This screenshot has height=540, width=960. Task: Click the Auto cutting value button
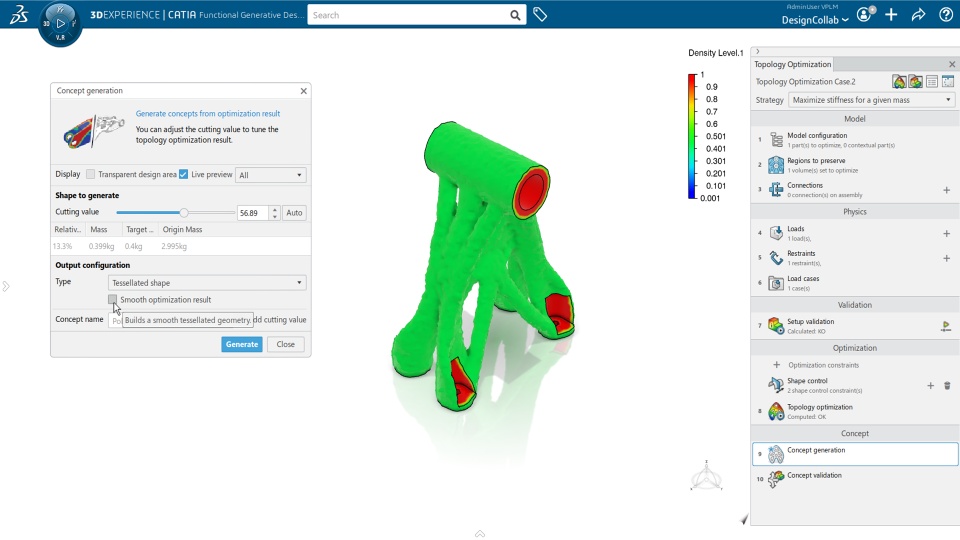tap(294, 212)
